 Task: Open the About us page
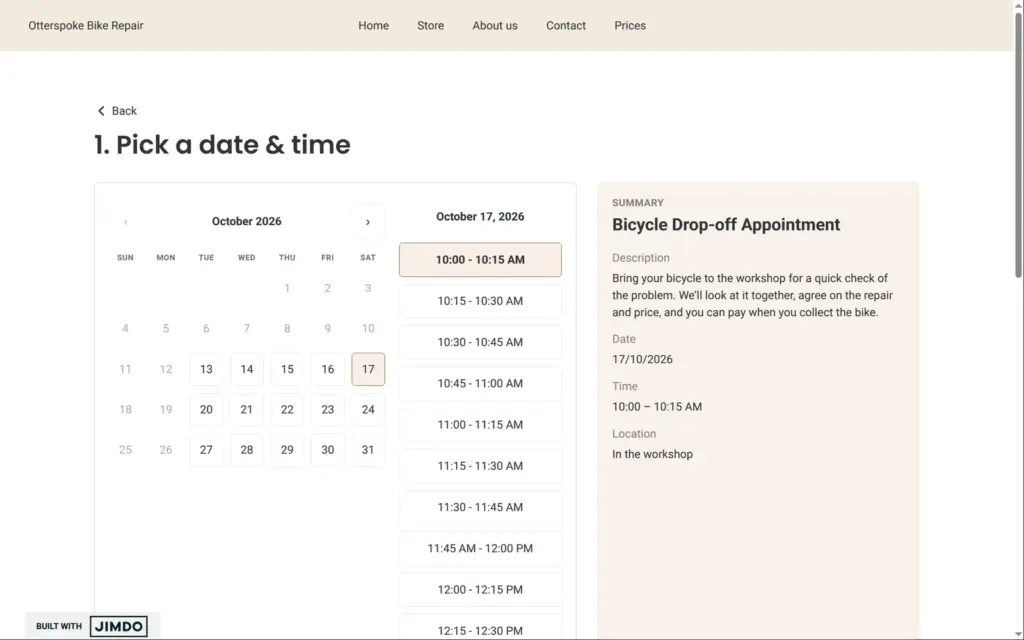495,25
